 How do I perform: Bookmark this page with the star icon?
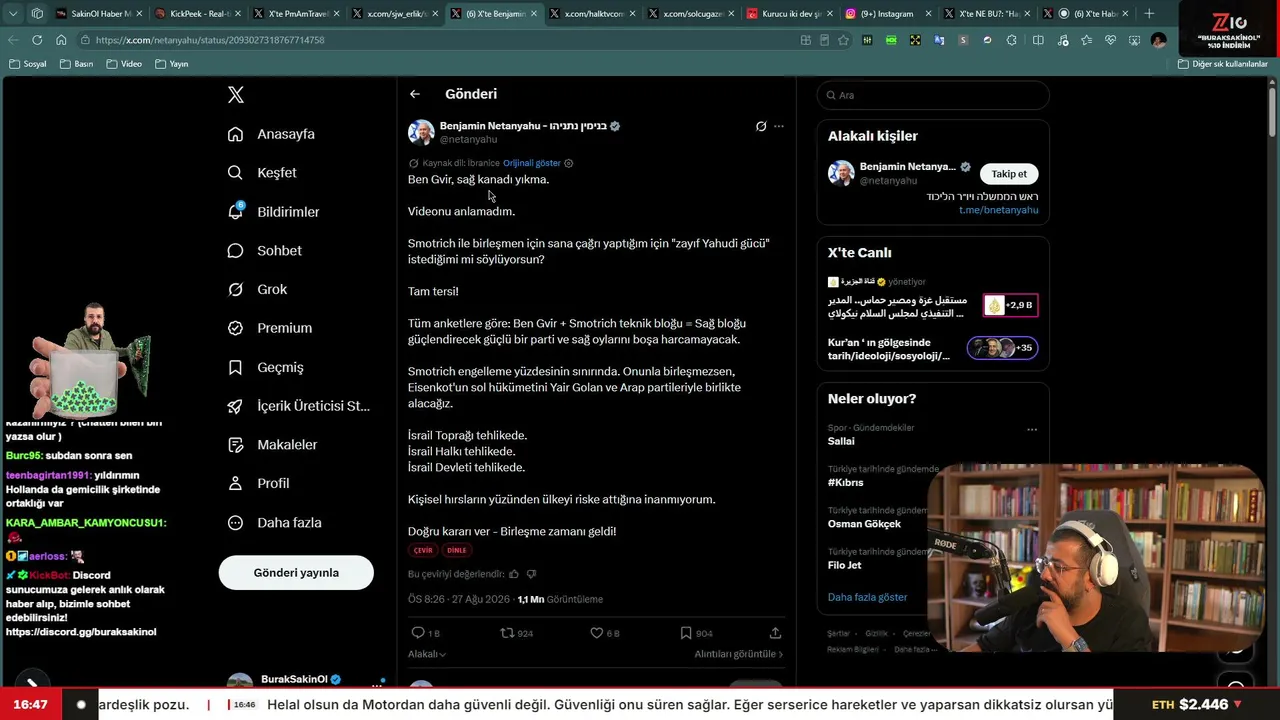pos(844,40)
